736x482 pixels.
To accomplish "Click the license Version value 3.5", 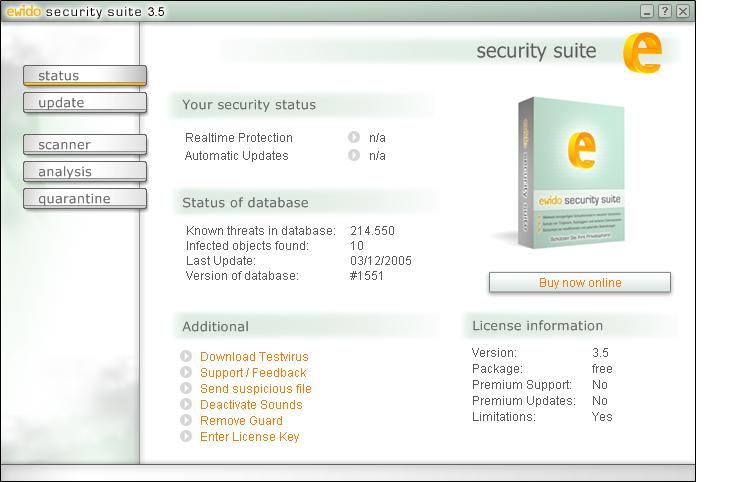I will click(600, 352).
